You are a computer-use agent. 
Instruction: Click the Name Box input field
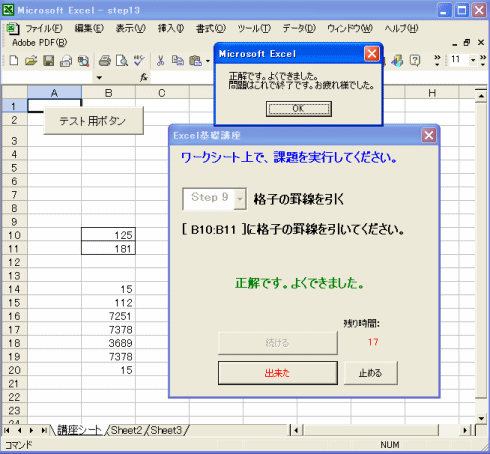pos(48,78)
